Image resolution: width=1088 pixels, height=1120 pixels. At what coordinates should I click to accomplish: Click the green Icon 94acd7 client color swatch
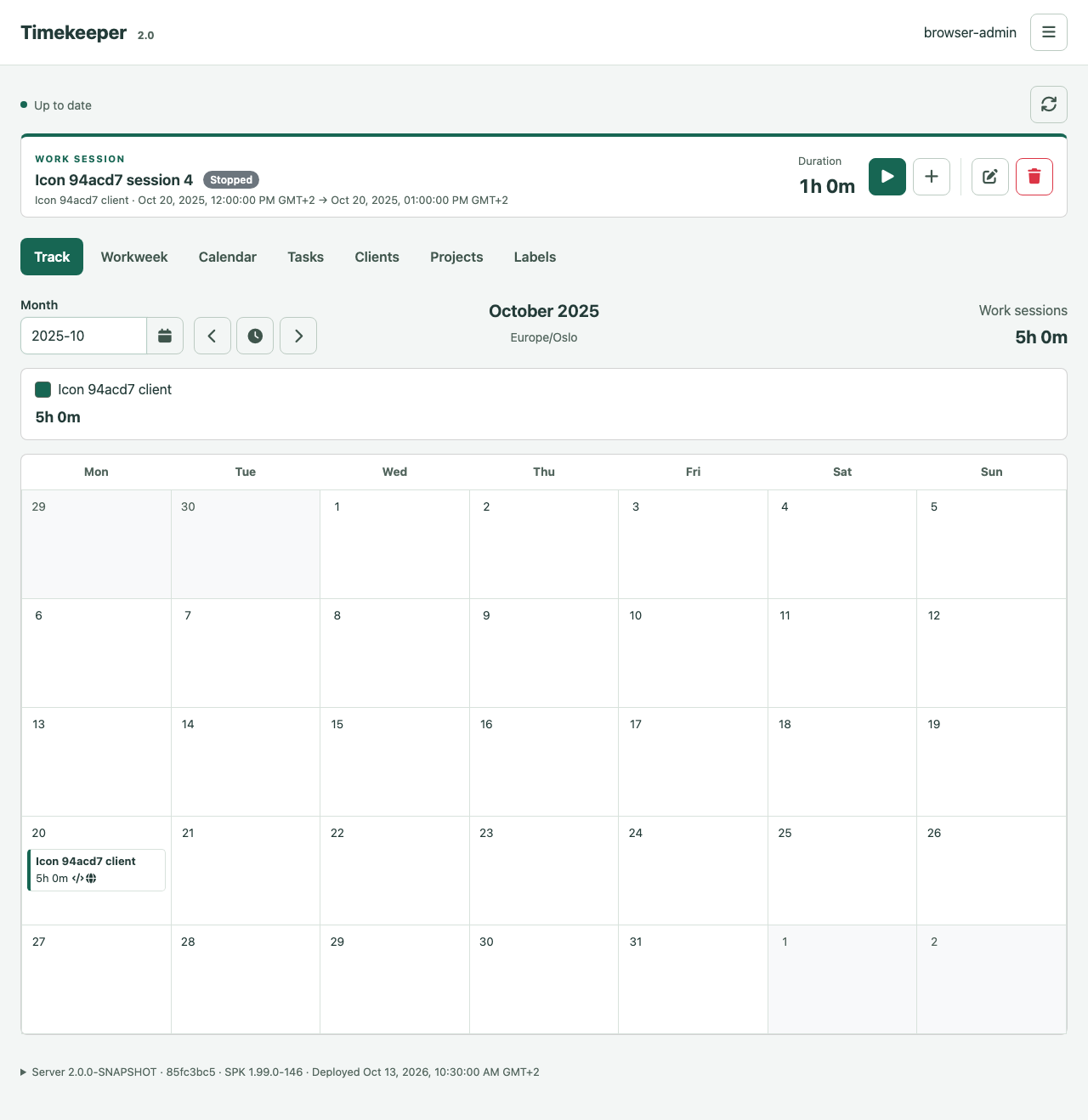pyautogui.click(x=43, y=389)
